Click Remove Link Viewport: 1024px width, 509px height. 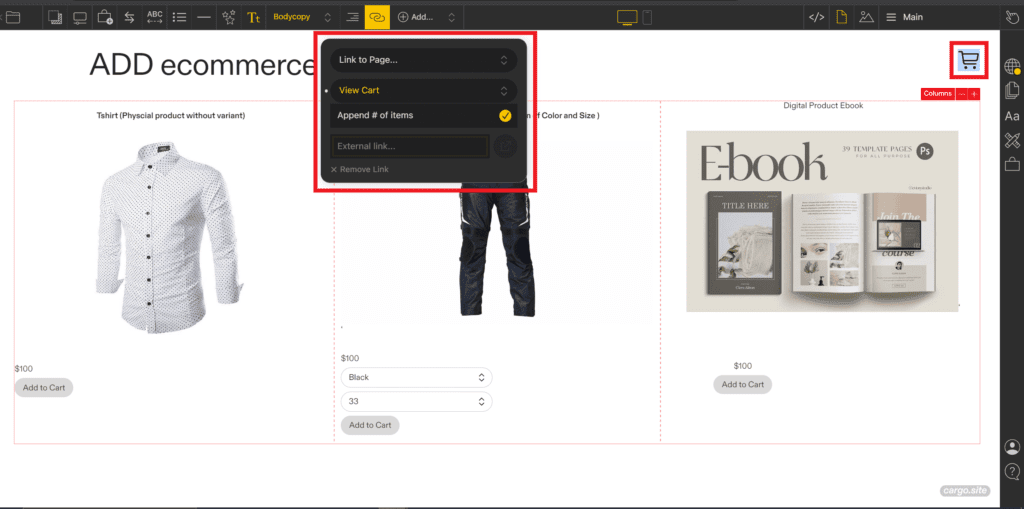click(x=359, y=169)
